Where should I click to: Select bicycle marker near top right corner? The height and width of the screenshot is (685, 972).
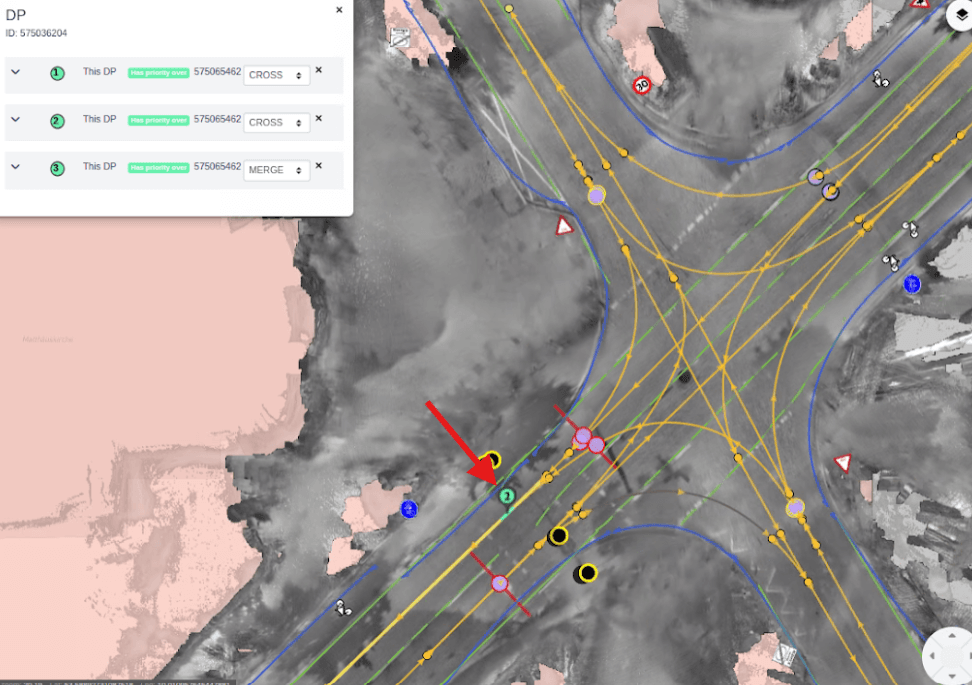click(x=880, y=79)
